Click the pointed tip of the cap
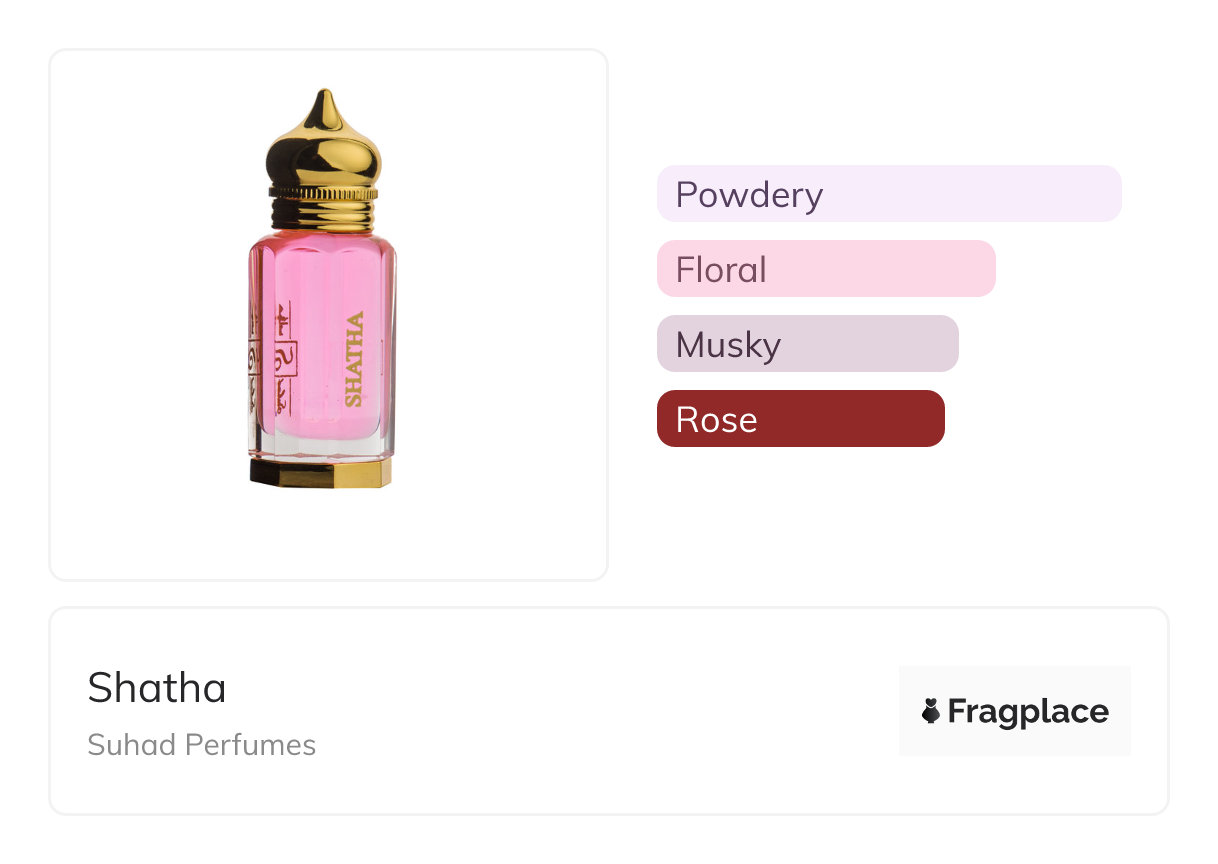The image size is (1218, 864). point(322,100)
